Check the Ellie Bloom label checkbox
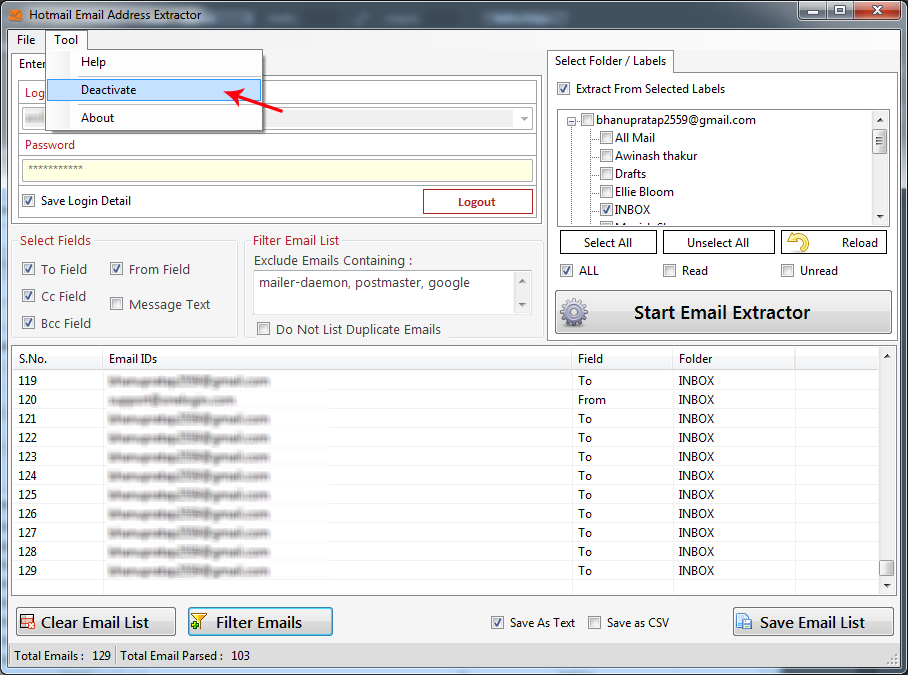Screen dimensions: 908x675 pos(606,192)
